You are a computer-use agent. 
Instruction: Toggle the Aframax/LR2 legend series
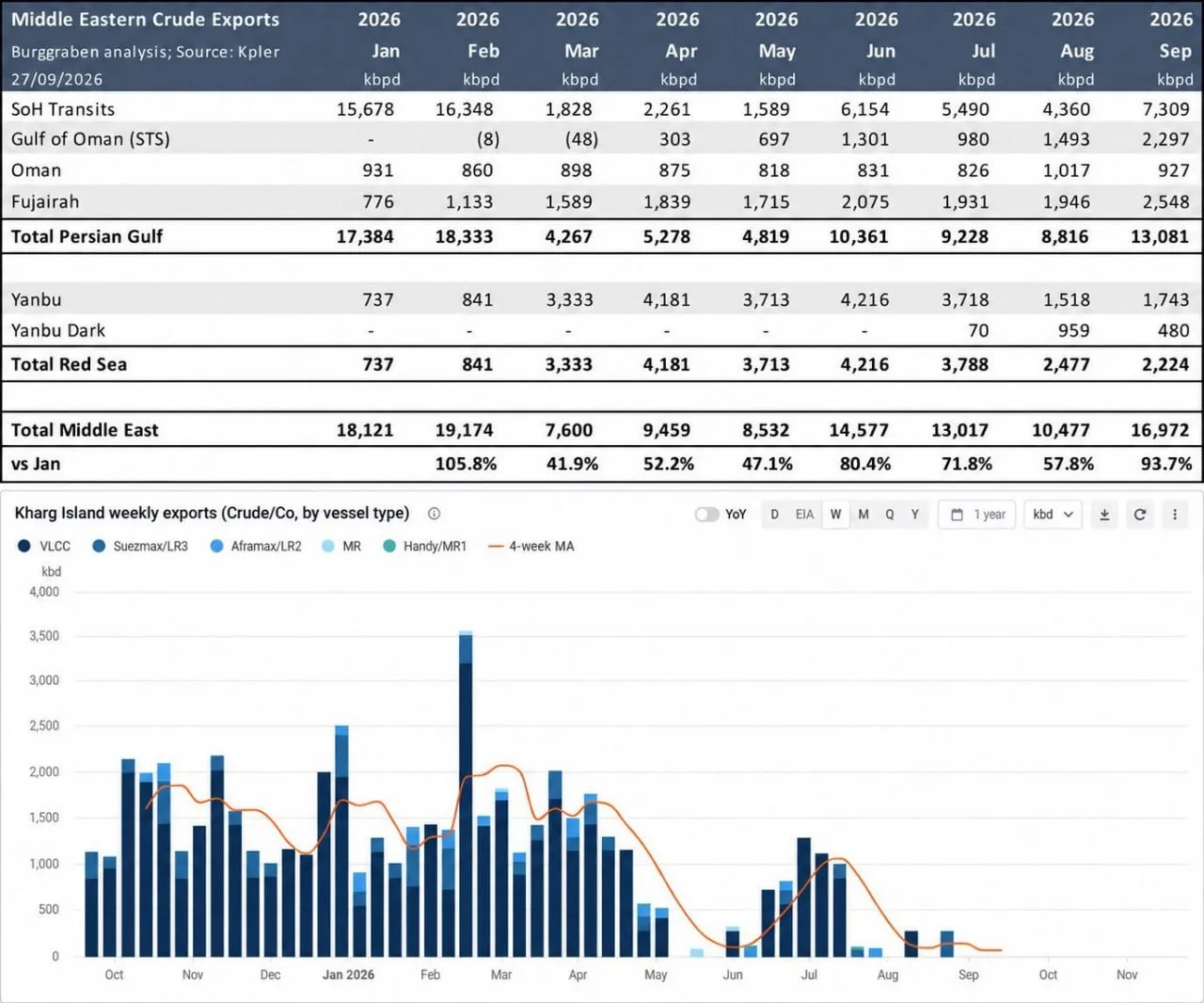pyautogui.click(x=256, y=546)
